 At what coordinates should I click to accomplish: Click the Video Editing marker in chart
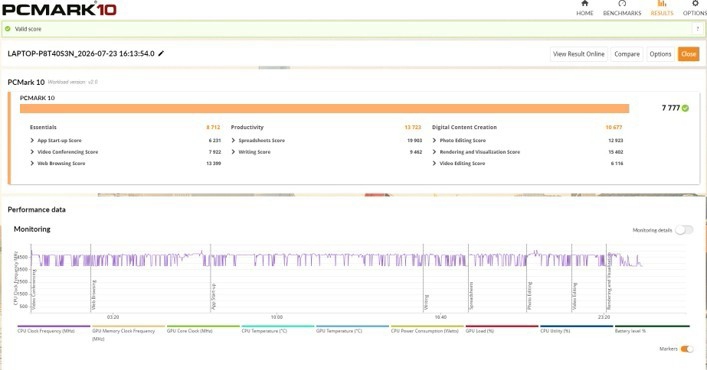pos(575,297)
